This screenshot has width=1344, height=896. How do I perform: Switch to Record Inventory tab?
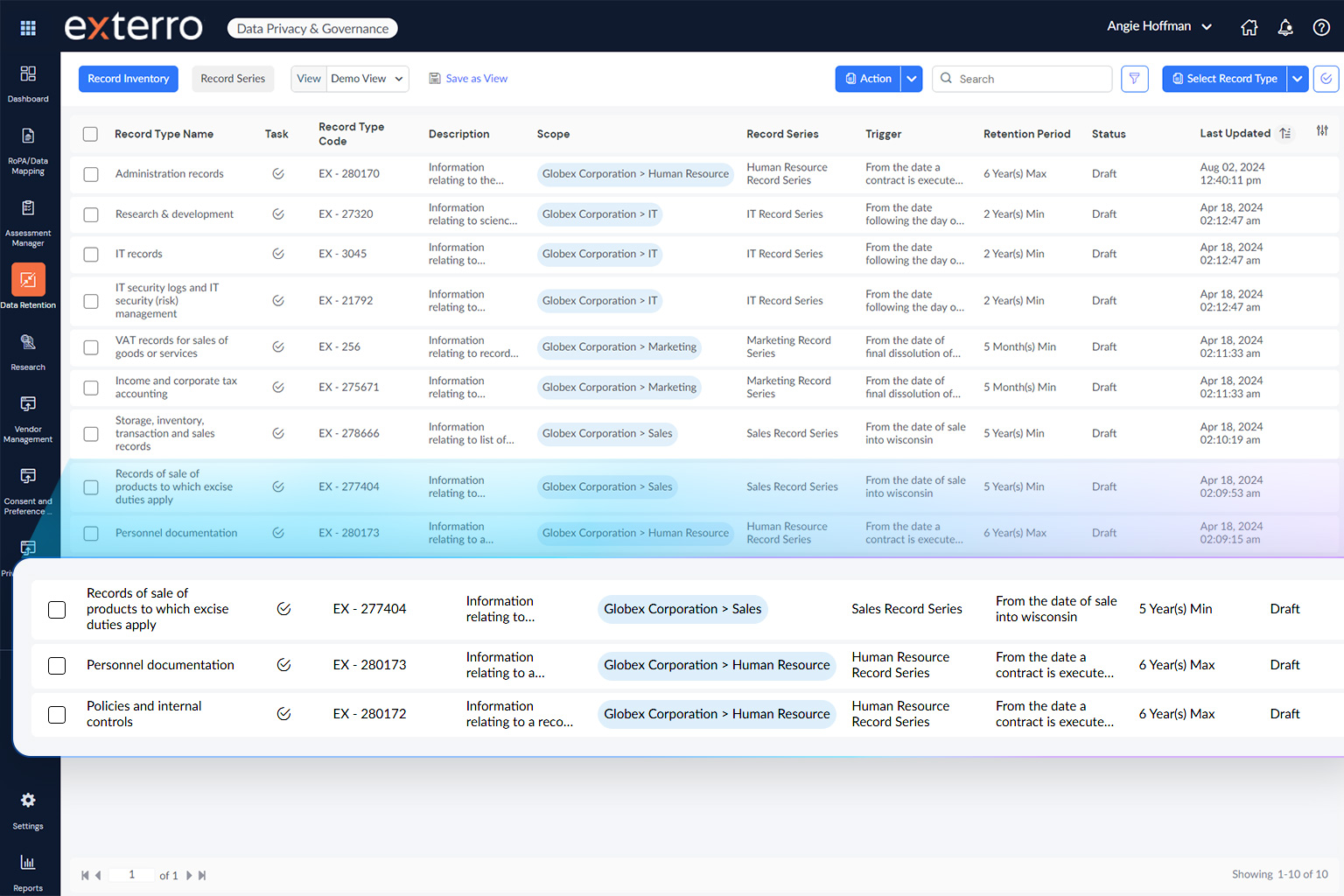click(x=129, y=79)
